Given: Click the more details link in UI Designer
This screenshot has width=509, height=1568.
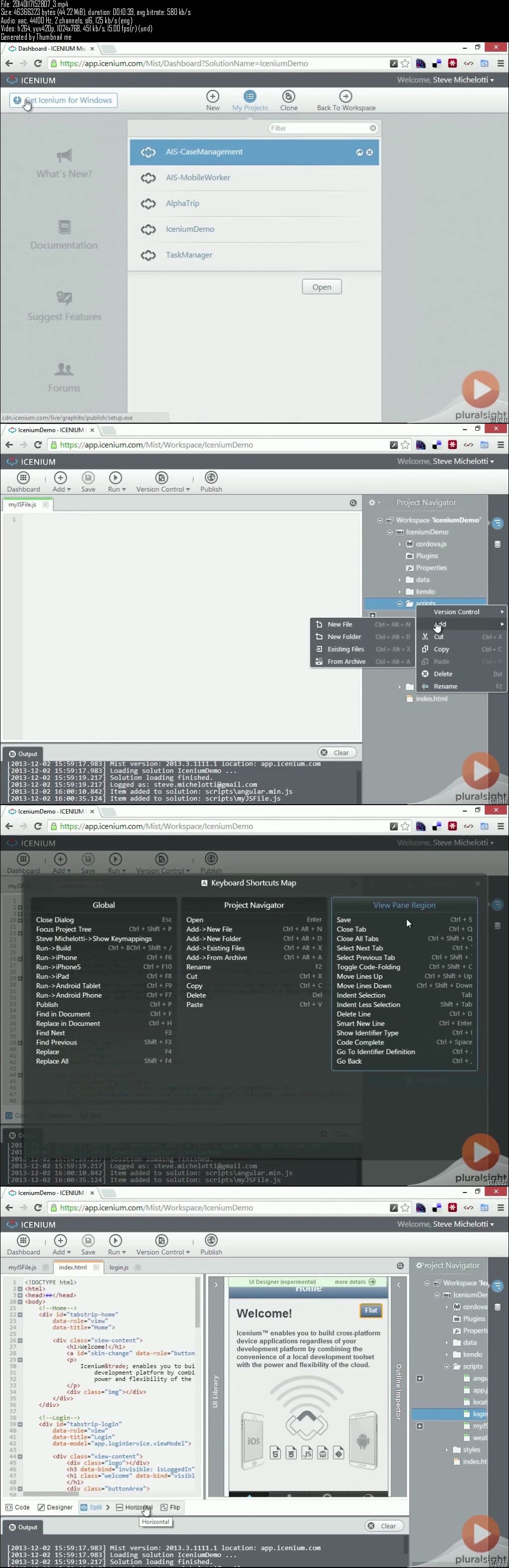Looking at the screenshot, I should click(x=354, y=1282).
